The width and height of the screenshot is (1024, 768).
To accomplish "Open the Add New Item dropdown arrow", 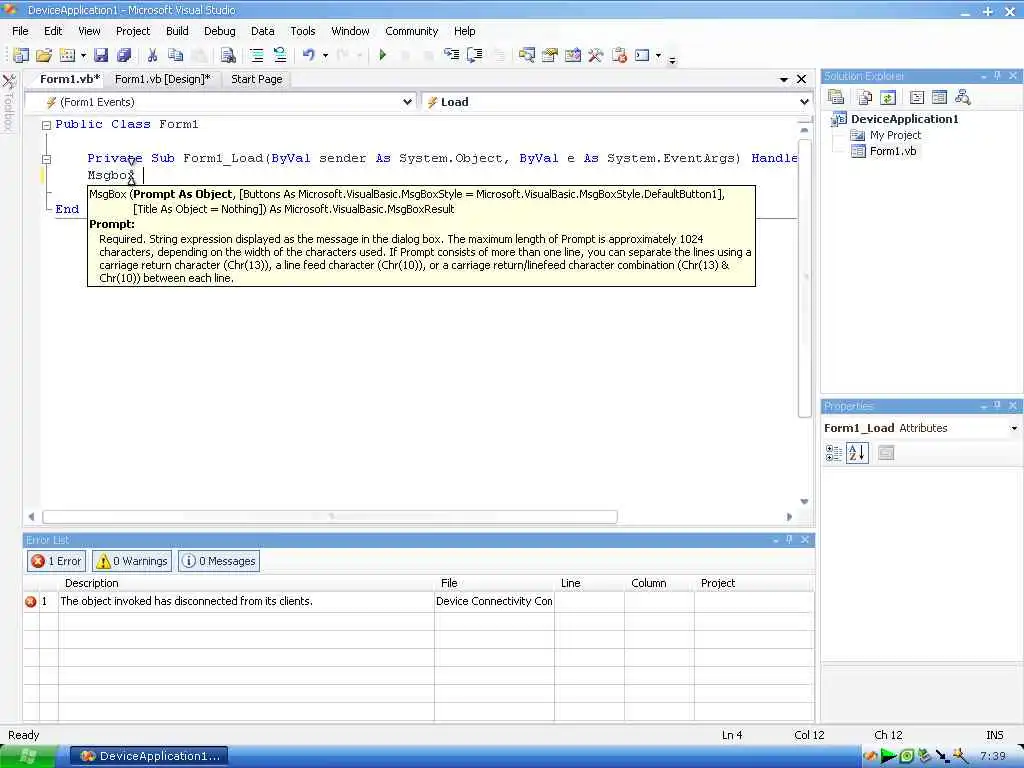I will click(x=83, y=56).
